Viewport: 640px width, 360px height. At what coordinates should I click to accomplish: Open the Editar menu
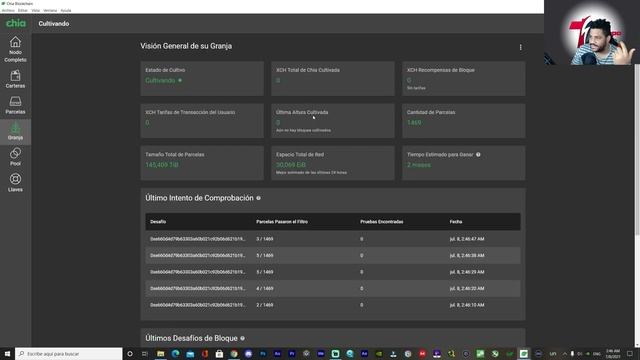point(23,10)
